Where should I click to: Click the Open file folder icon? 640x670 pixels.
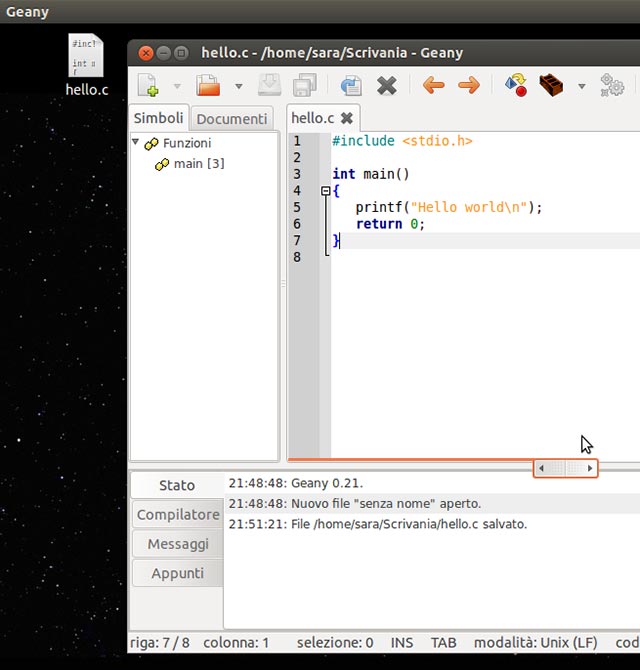(209, 86)
